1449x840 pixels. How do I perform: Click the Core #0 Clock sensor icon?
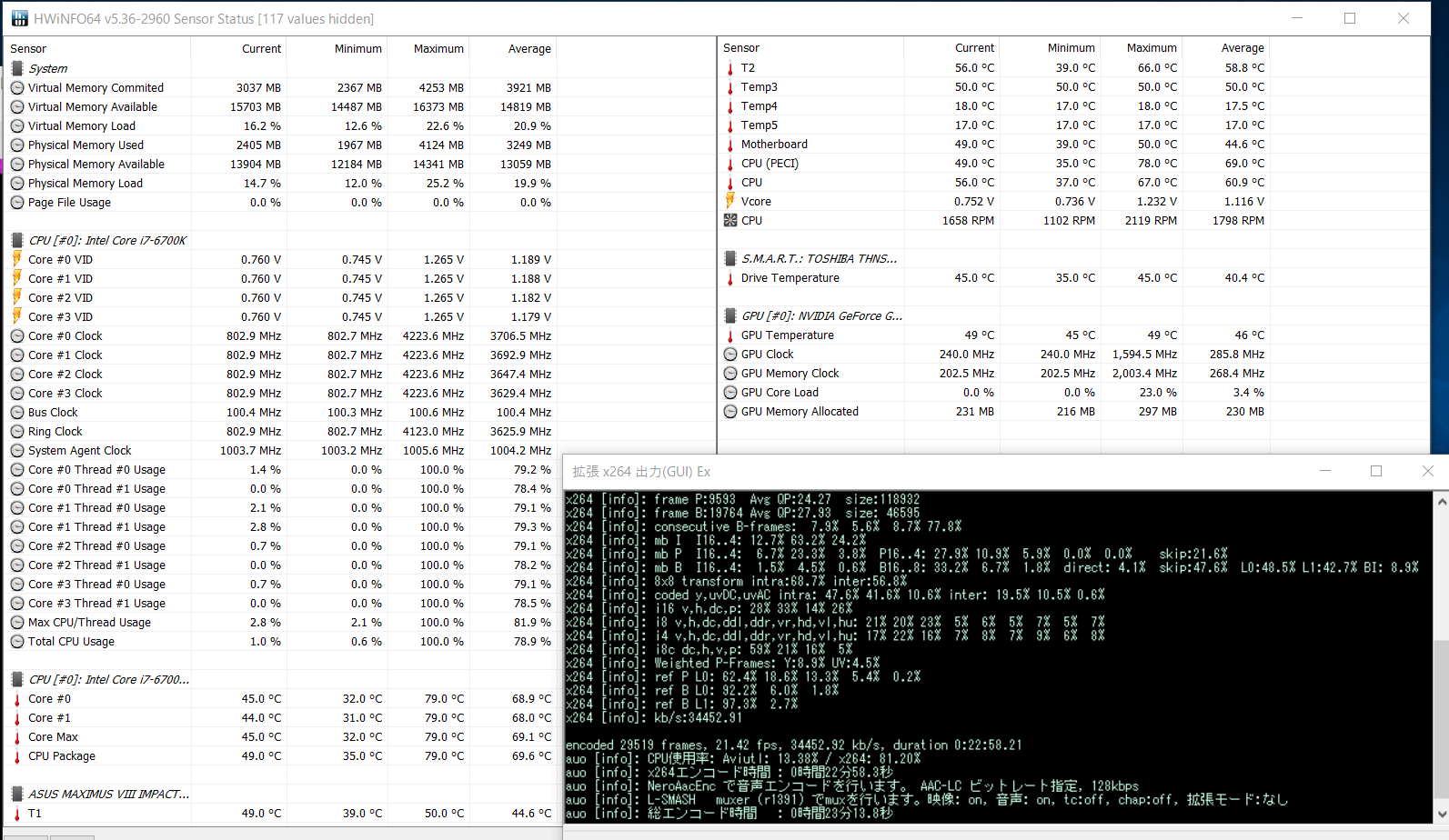coord(17,335)
